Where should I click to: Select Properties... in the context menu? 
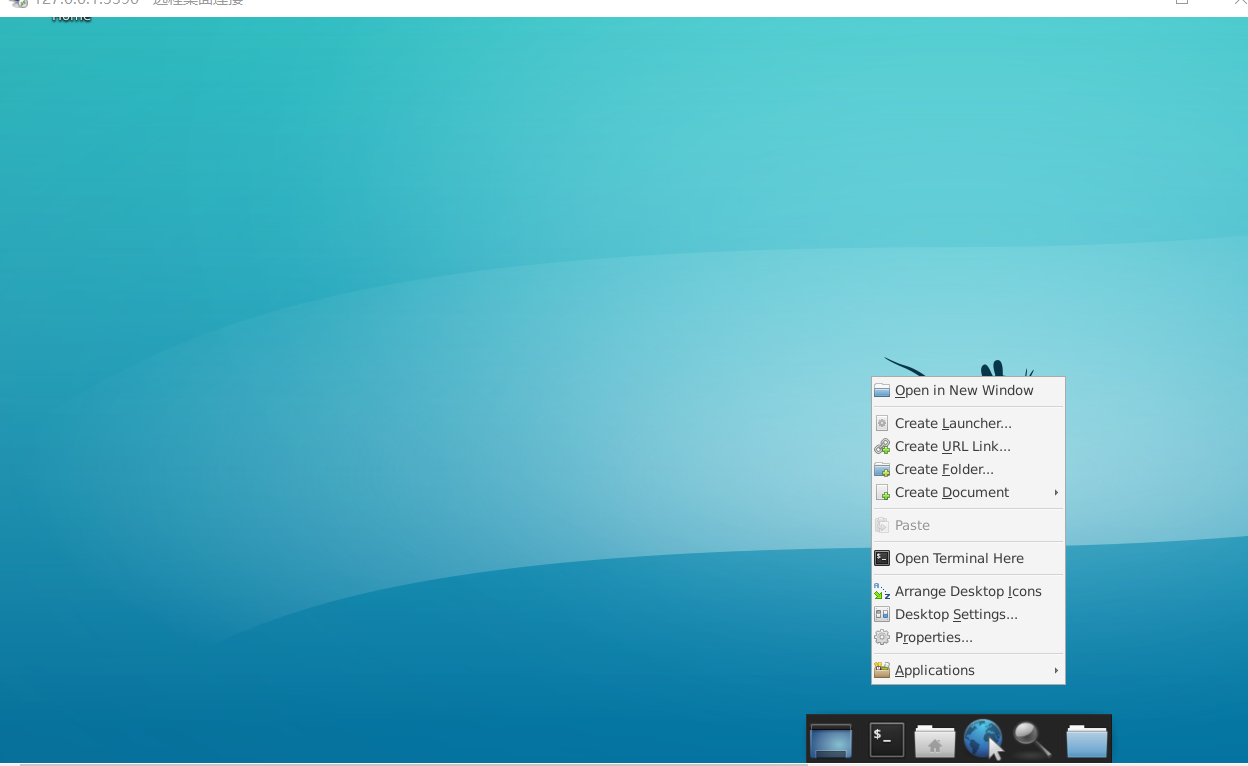968,637
